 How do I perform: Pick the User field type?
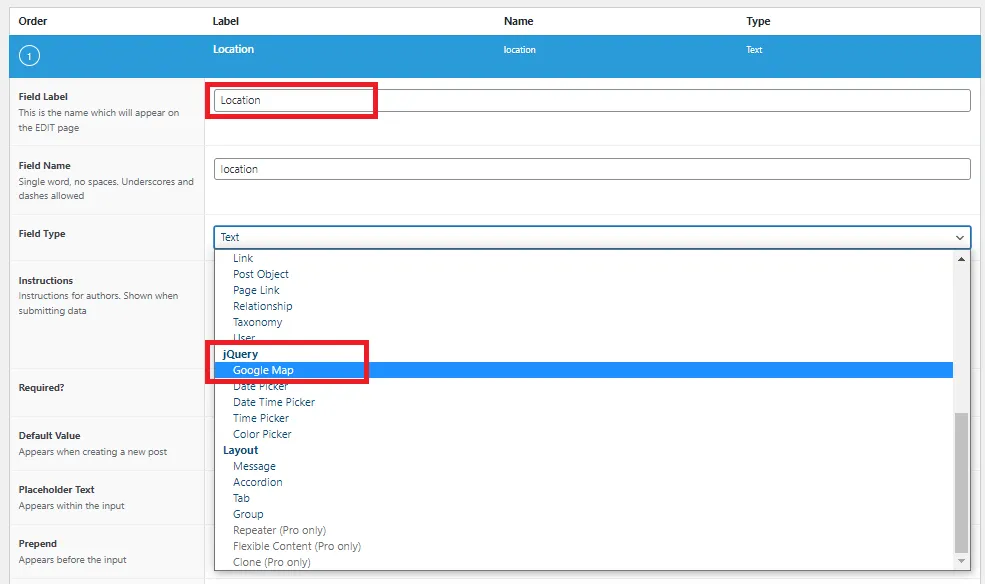(x=243, y=338)
